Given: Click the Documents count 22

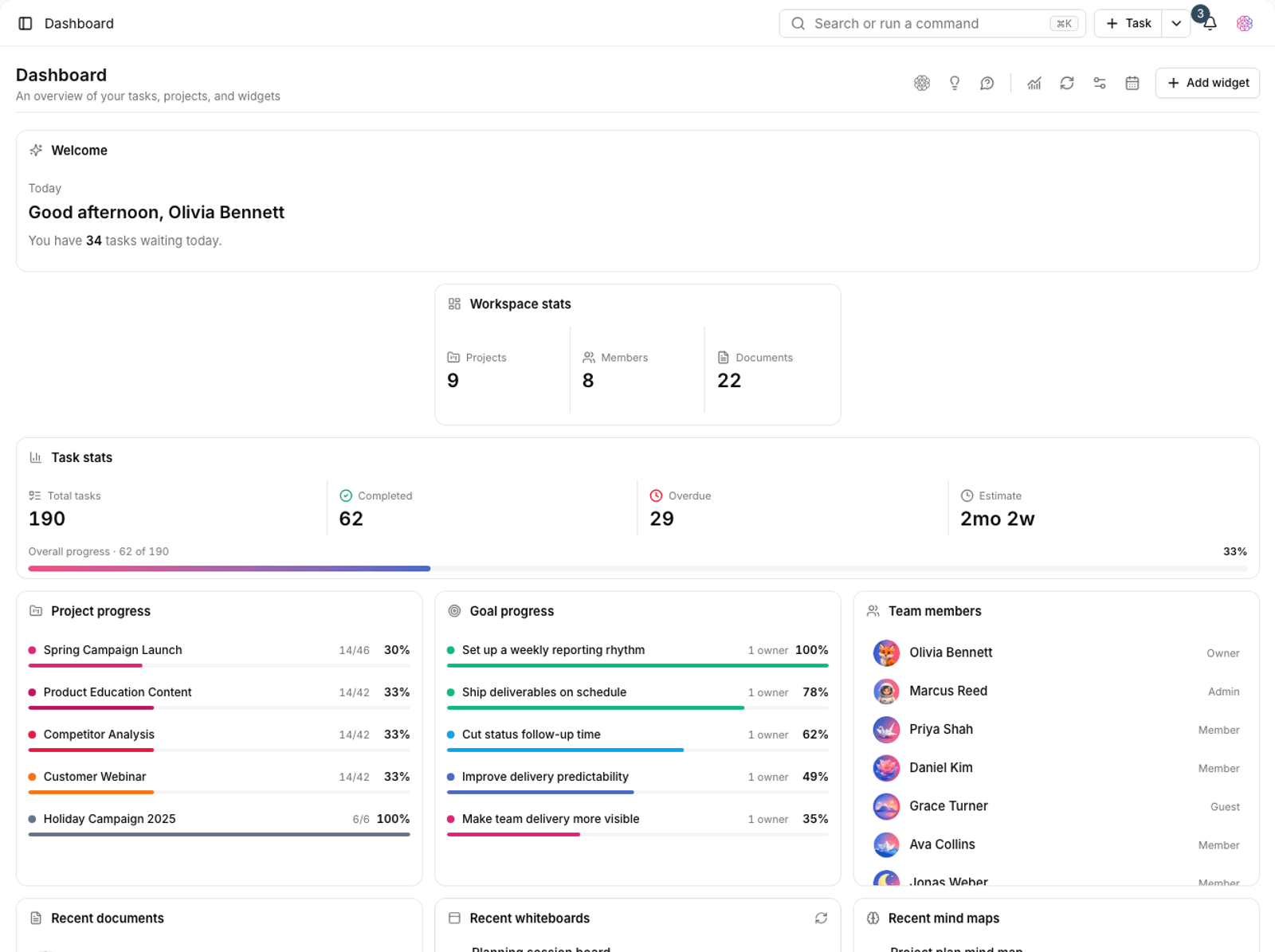Looking at the screenshot, I should (x=729, y=381).
